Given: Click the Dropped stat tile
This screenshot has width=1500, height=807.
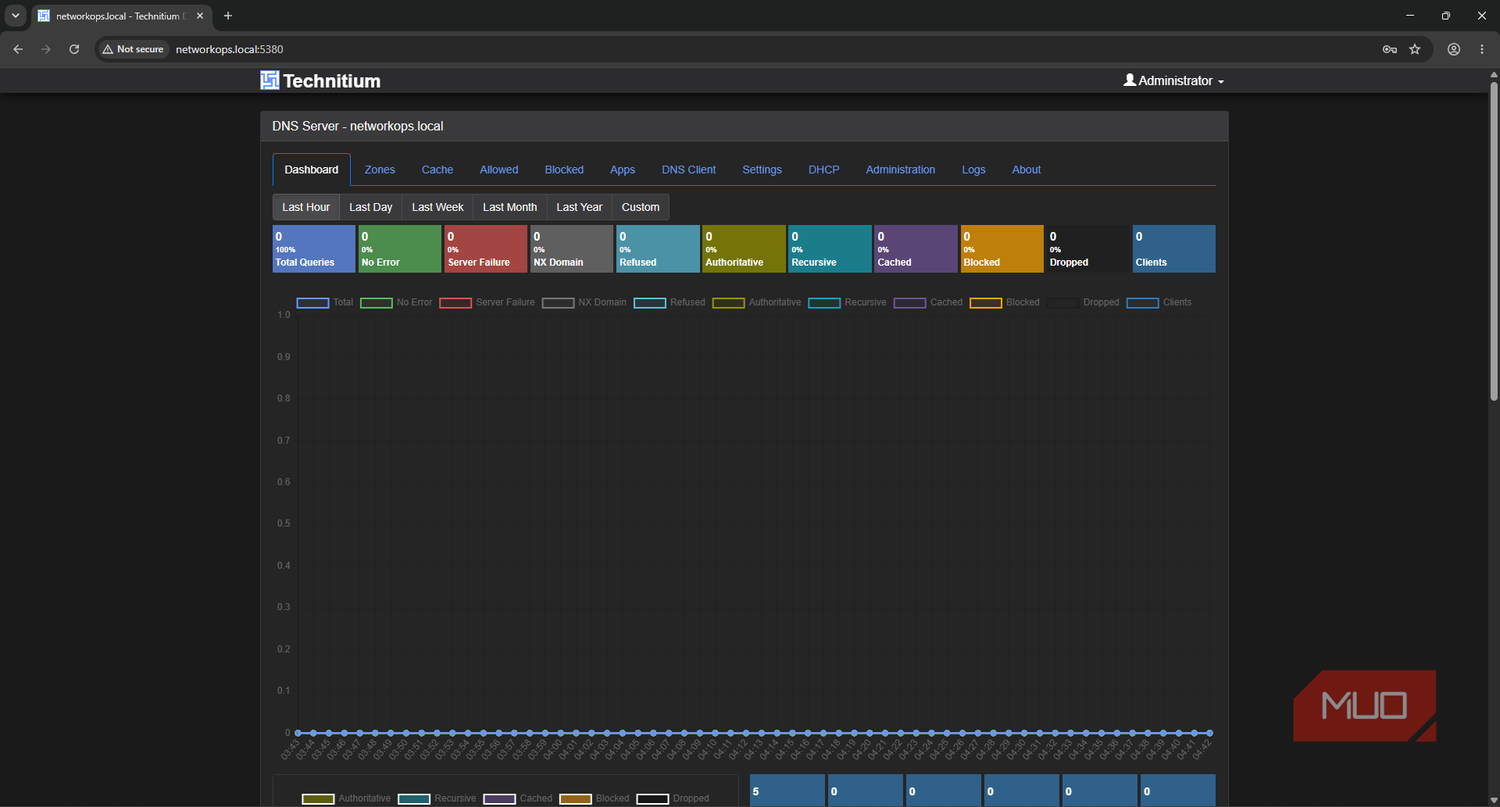Looking at the screenshot, I should [x=1088, y=249].
